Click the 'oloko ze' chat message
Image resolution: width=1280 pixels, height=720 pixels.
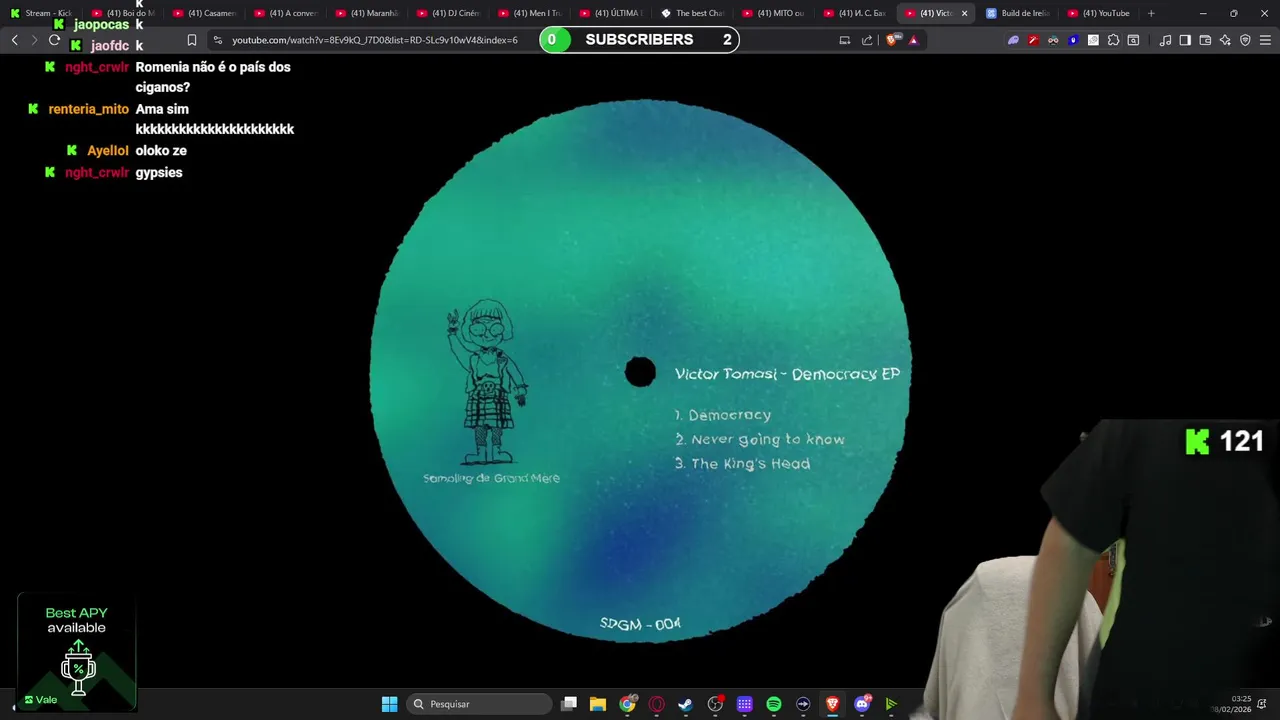(161, 151)
